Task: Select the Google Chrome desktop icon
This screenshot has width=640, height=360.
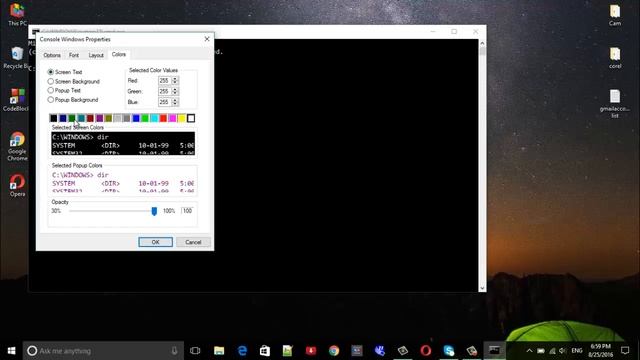Action: click(x=17, y=147)
